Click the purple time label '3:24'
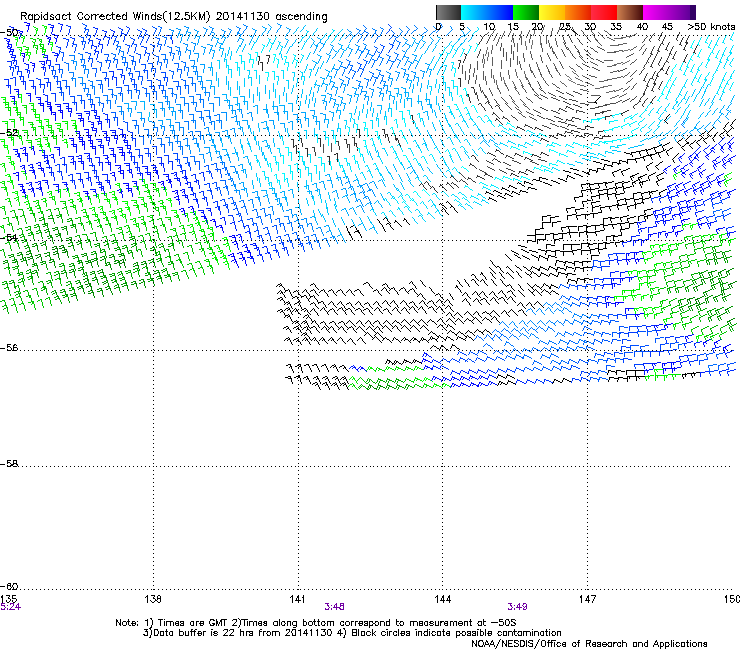740x650 pixels. 10,607
